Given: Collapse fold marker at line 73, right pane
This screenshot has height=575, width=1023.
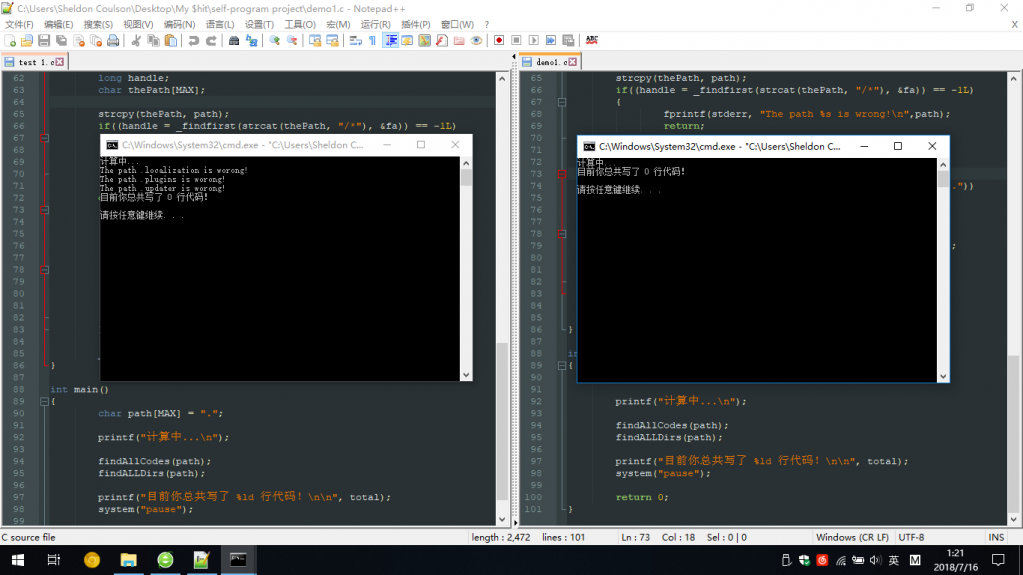Looking at the screenshot, I should [562, 174].
